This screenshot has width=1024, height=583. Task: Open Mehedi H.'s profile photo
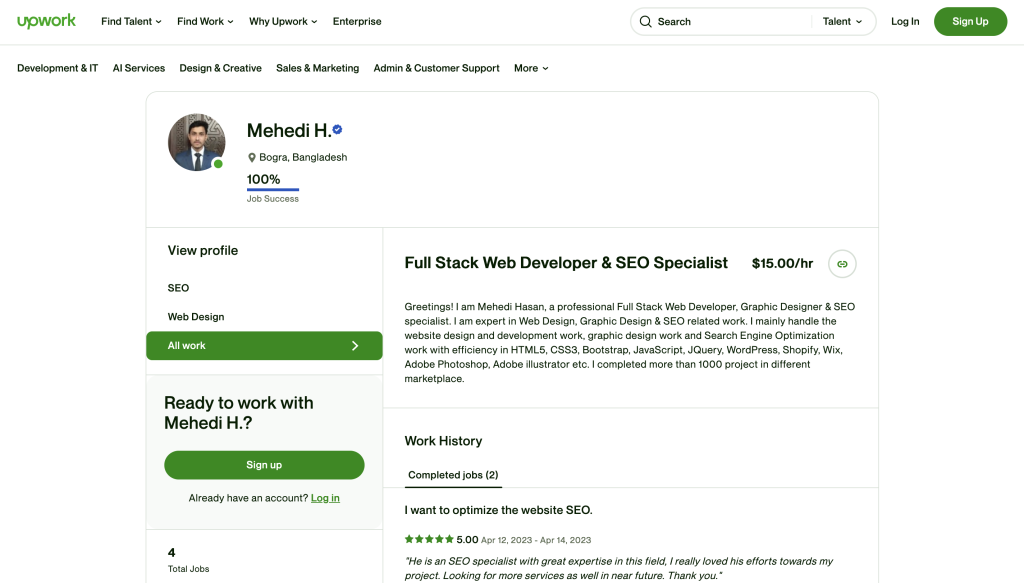[197, 142]
